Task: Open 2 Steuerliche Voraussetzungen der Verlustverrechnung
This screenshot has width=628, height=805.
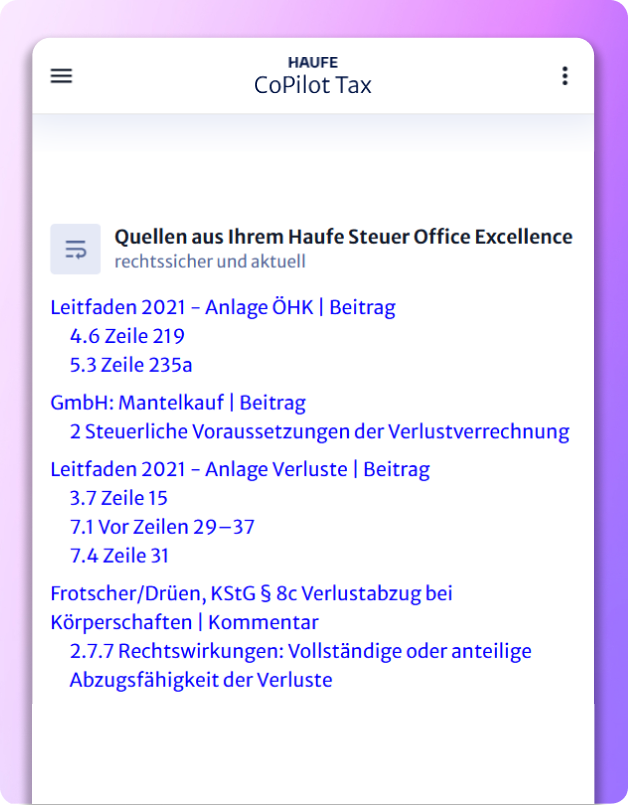Action: 319,431
